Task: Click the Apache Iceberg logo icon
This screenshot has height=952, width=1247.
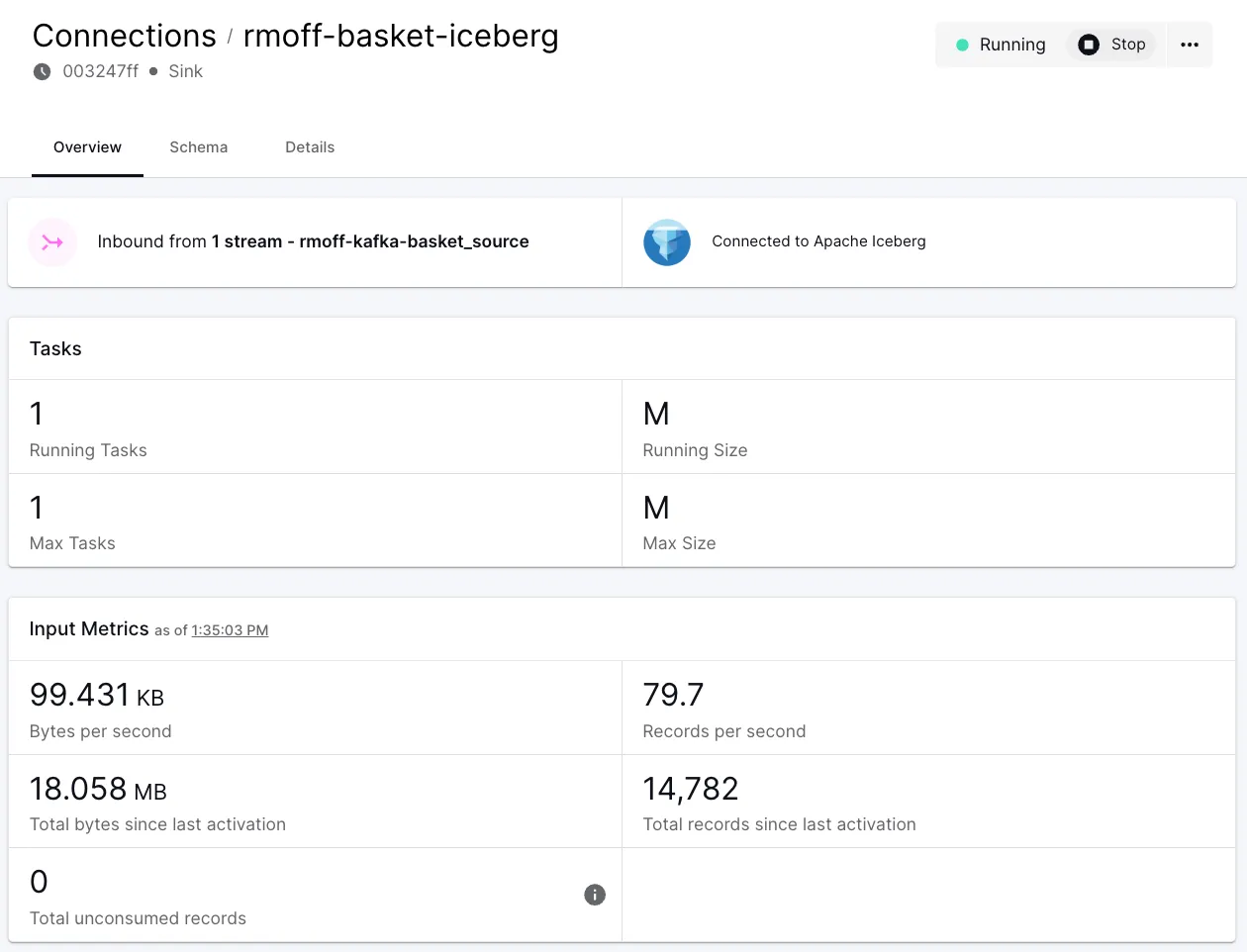Action: 667,242
